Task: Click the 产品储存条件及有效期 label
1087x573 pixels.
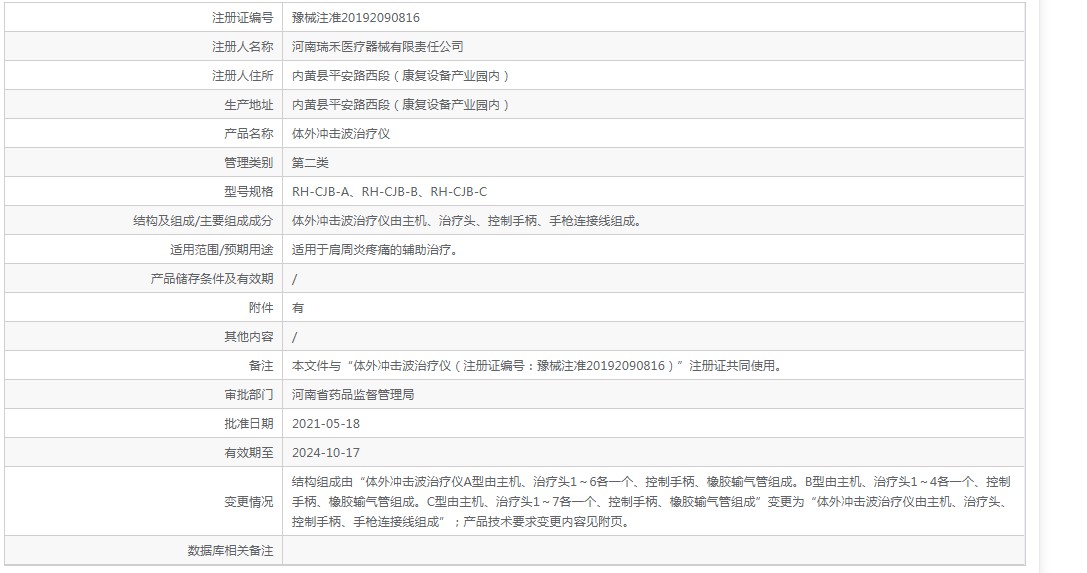Action: [x=212, y=279]
